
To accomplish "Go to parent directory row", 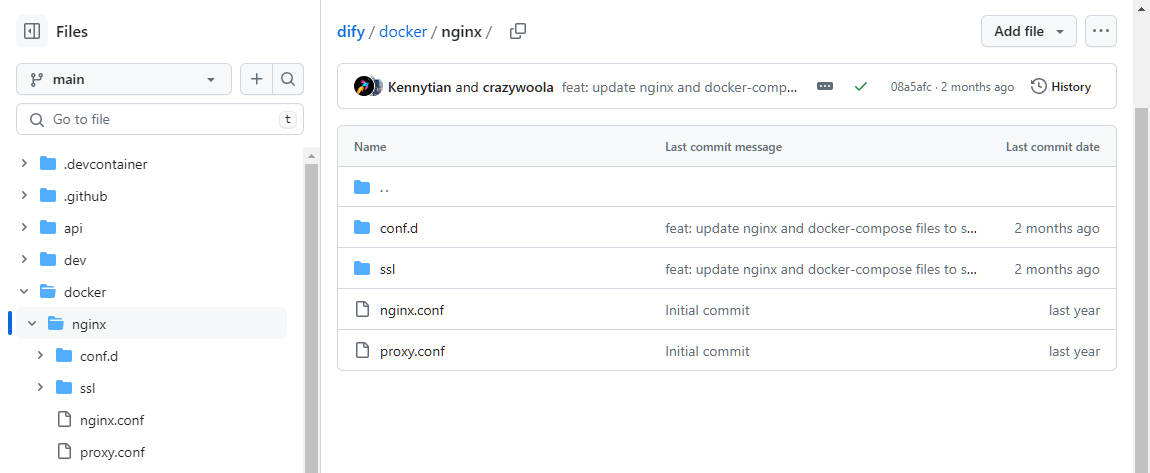I will coord(727,187).
